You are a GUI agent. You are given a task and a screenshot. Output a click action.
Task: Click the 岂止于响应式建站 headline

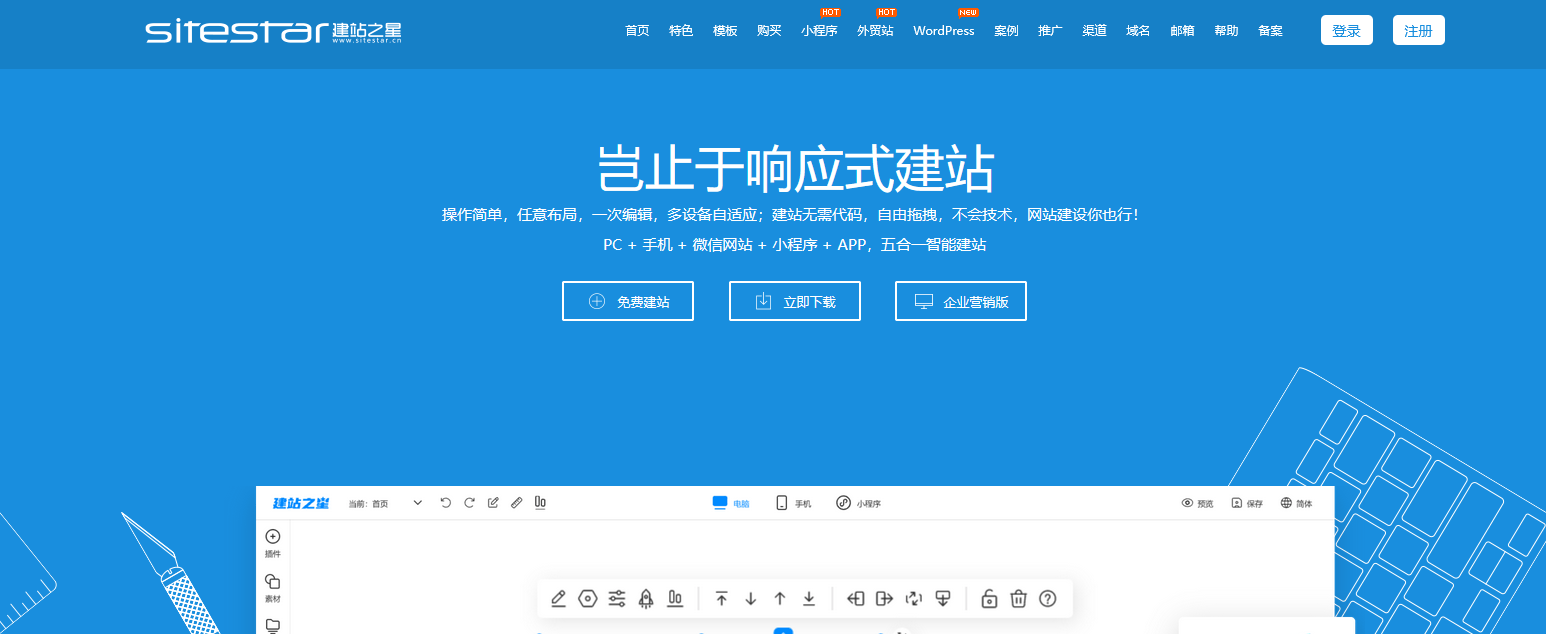click(795, 168)
